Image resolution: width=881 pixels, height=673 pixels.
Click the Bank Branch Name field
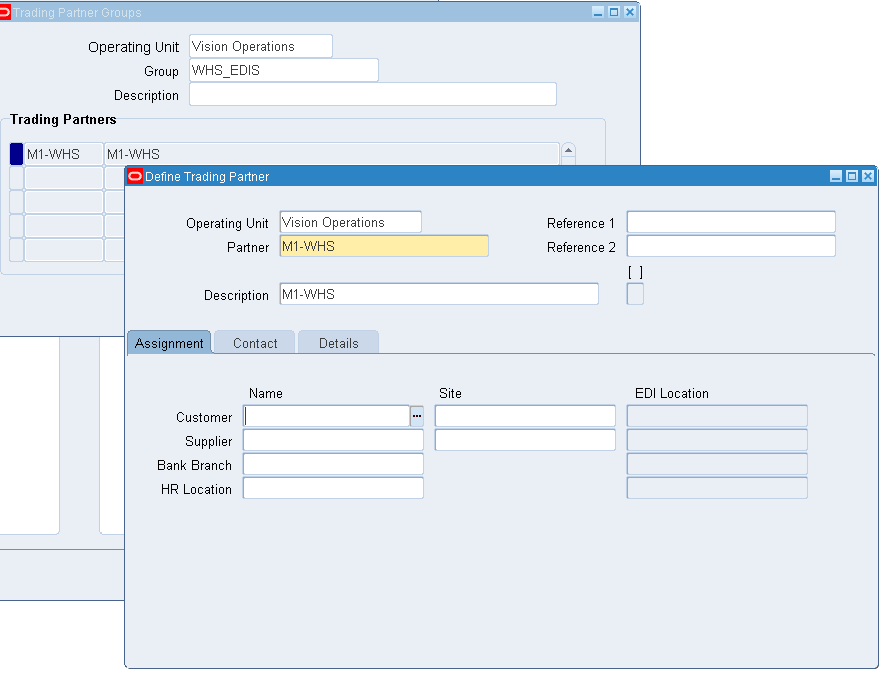[332, 464]
